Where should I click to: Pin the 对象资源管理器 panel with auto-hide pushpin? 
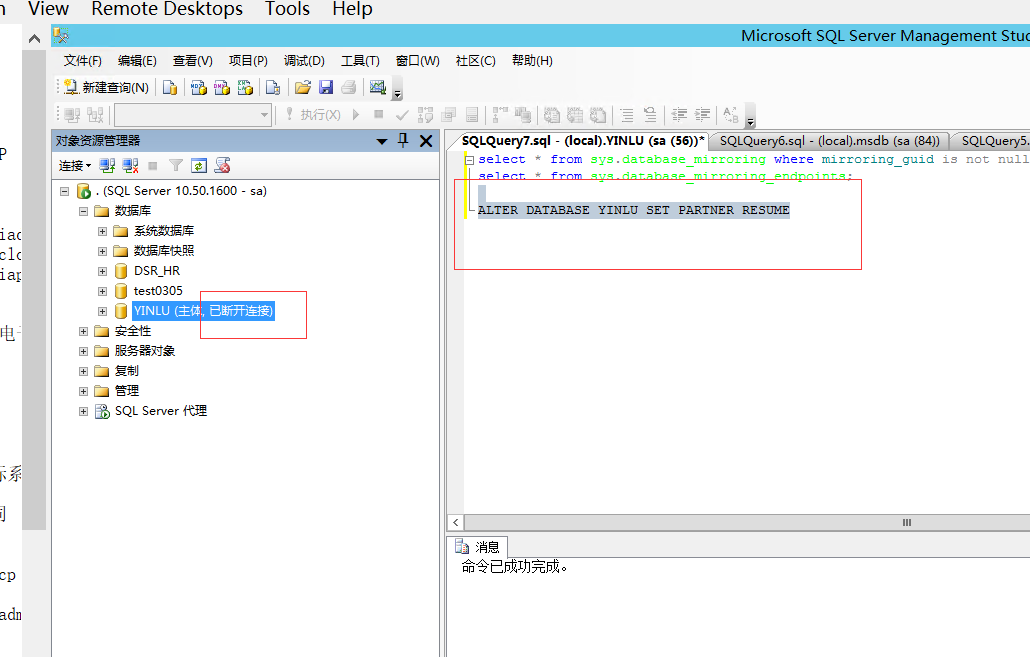pos(403,141)
